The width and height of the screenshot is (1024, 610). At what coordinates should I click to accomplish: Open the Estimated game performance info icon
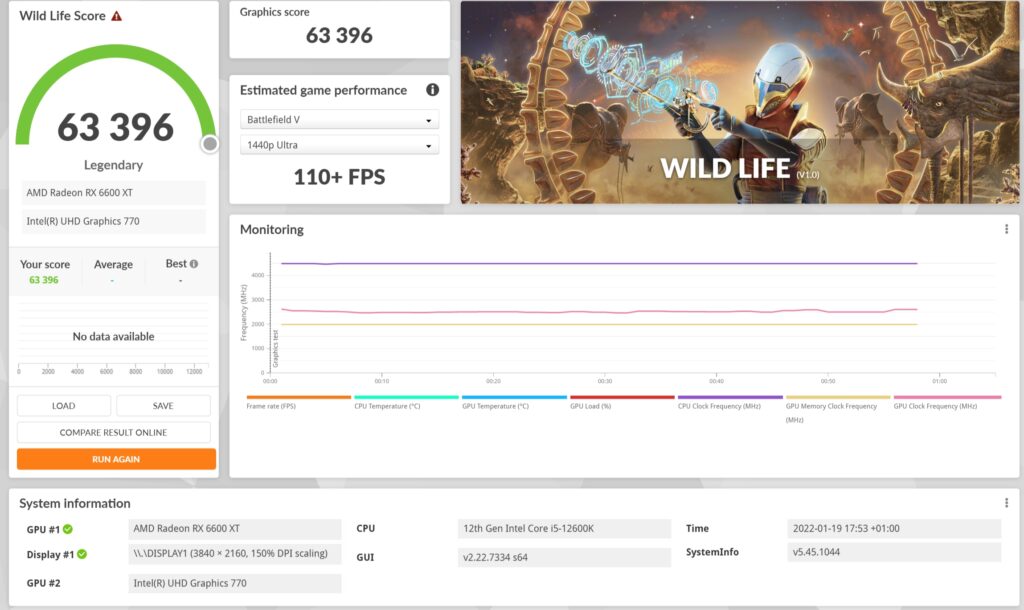tap(432, 89)
